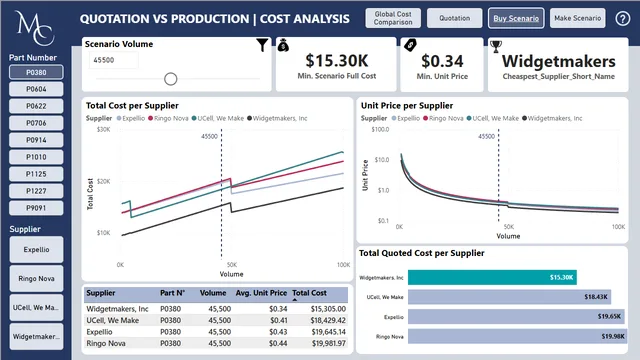Click the Expellio table row name
640x360 pixels.
pyautogui.click(x=99, y=332)
